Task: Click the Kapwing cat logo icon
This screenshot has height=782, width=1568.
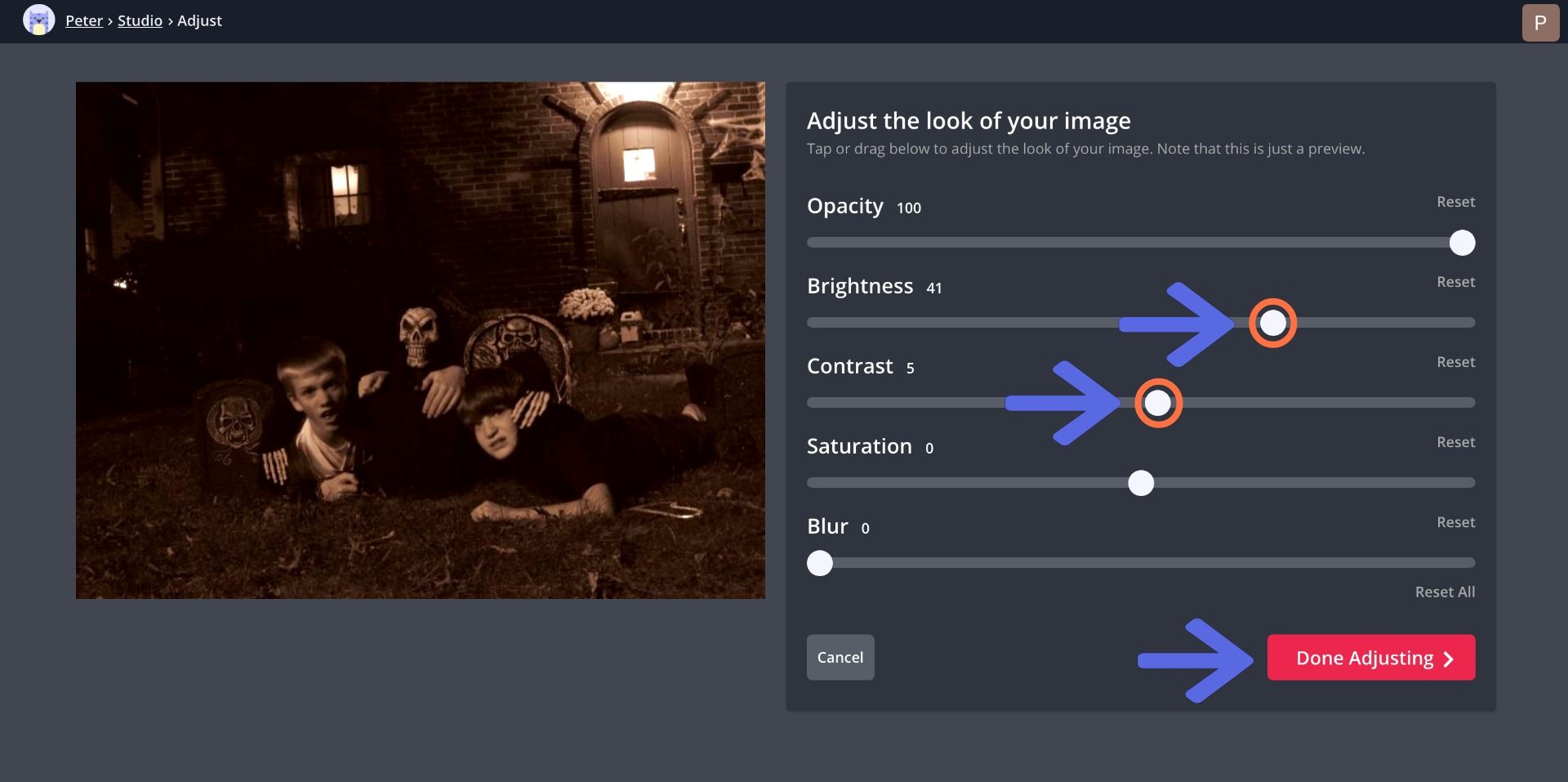Action: pyautogui.click(x=38, y=20)
